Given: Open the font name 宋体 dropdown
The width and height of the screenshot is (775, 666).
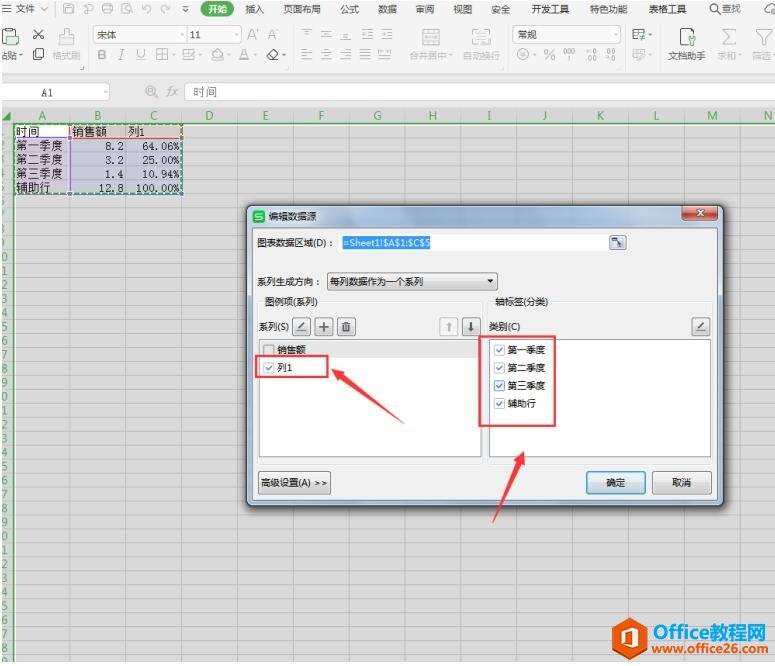Looking at the screenshot, I should [182, 34].
